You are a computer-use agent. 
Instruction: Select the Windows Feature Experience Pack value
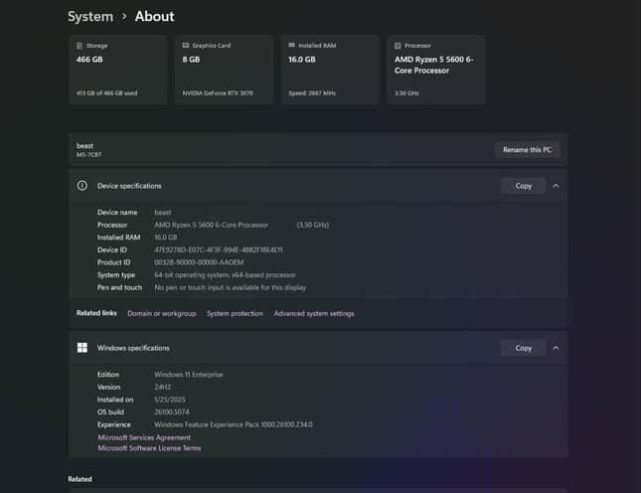tap(233, 425)
